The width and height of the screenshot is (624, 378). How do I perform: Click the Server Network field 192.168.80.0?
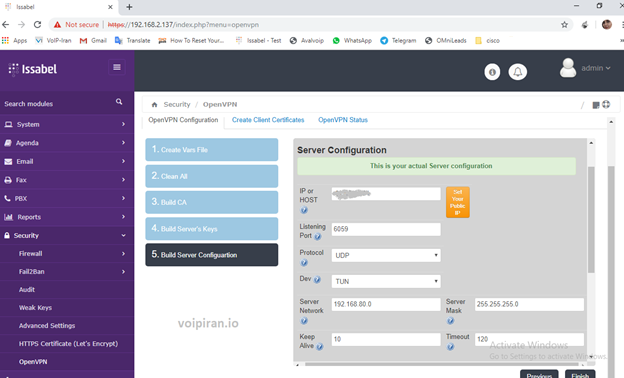pyautogui.click(x=386, y=304)
